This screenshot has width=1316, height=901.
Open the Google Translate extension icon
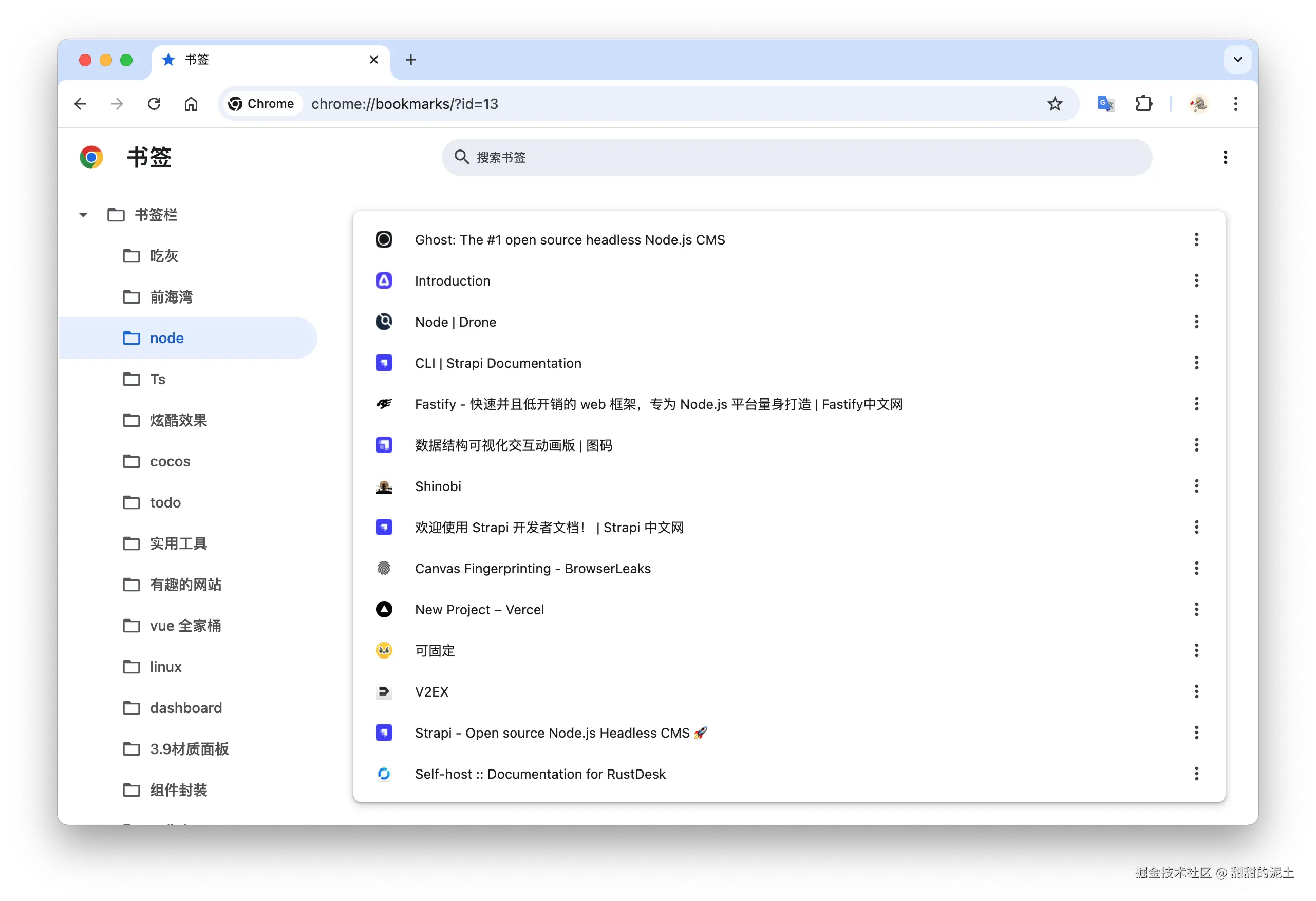(1105, 104)
